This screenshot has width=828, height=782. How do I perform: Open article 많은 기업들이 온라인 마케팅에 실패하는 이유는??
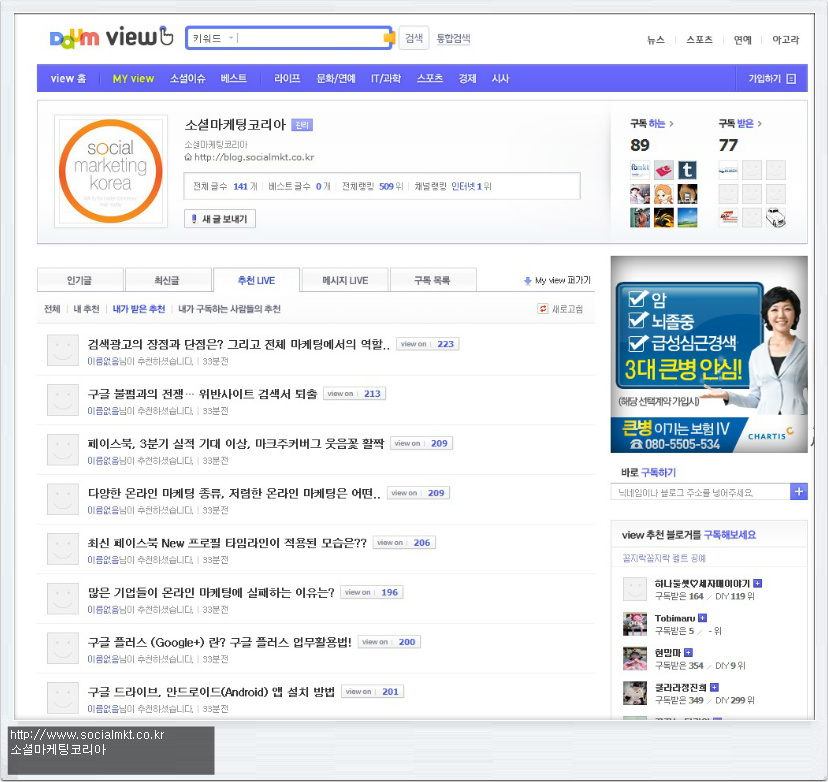211,592
